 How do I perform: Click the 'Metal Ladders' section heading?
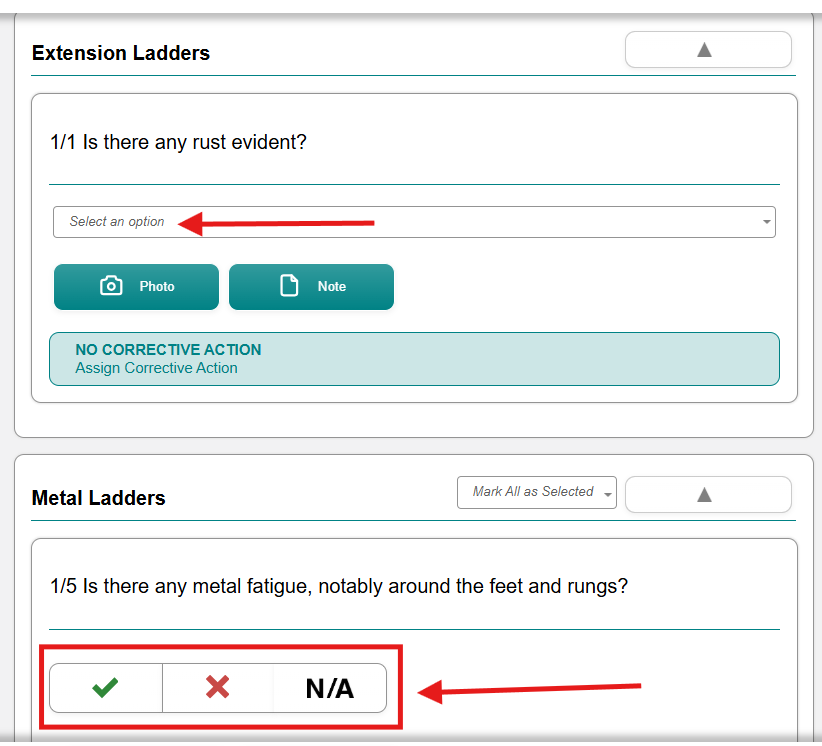(99, 498)
